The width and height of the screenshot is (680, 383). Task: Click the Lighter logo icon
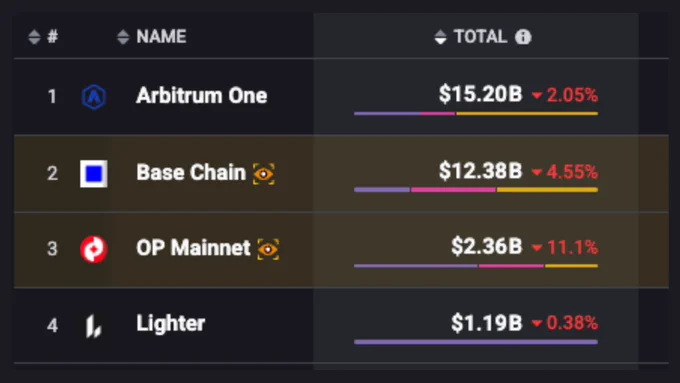[x=93, y=326]
